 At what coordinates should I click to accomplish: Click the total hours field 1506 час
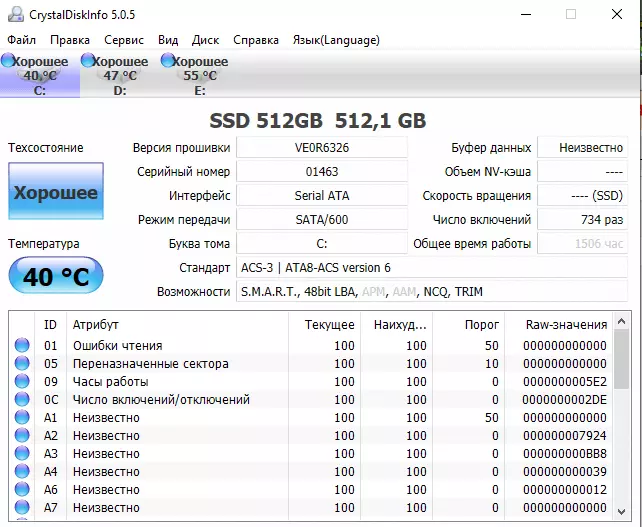(x=582, y=244)
